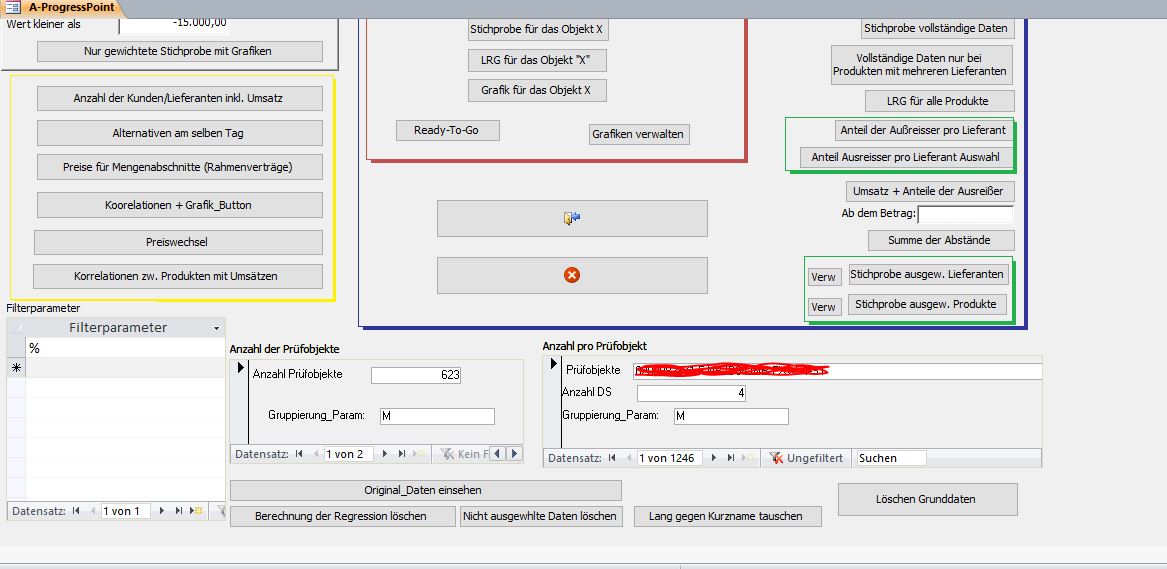The height and width of the screenshot is (569, 1167).
Task: Select the A-ProgressPoint tab
Action: pyautogui.click(x=70, y=7)
